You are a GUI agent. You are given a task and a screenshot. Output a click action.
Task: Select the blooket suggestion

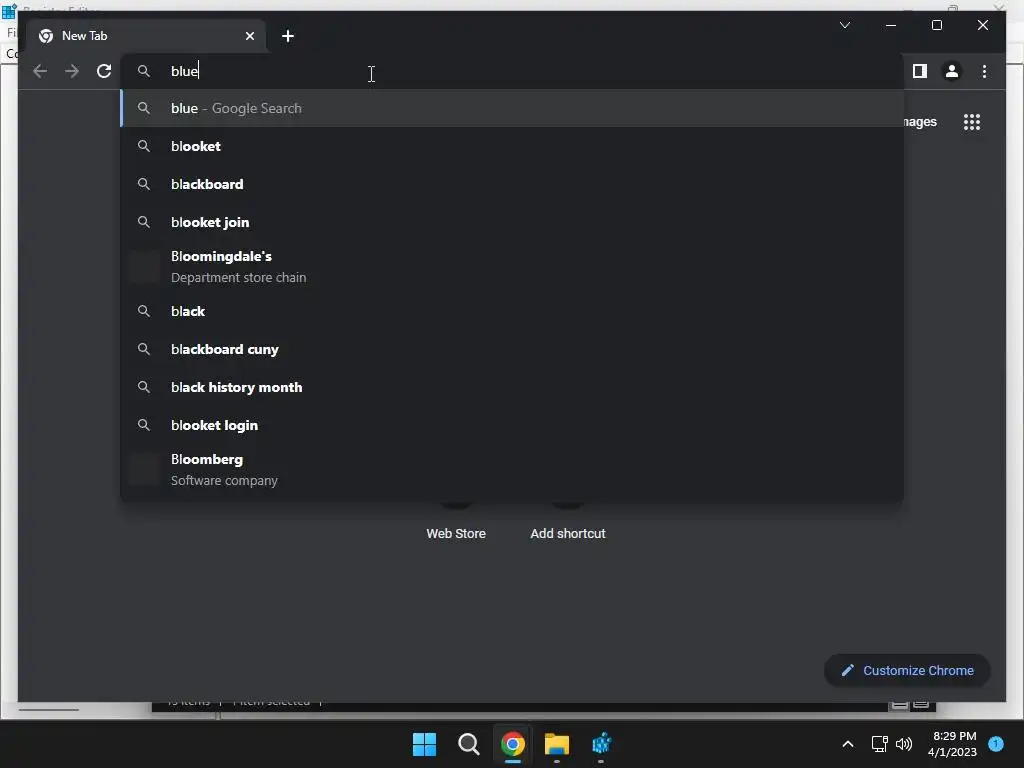[x=513, y=146]
